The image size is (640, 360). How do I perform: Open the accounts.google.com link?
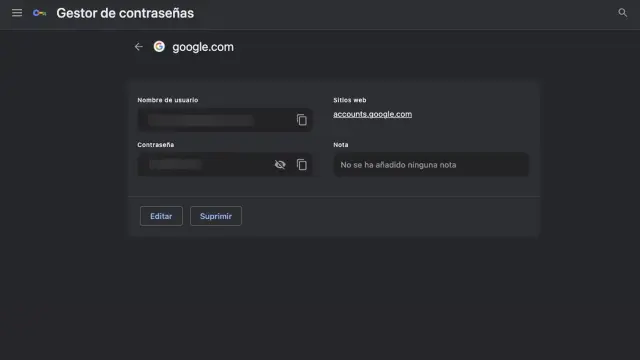click(x=372, y=114)
